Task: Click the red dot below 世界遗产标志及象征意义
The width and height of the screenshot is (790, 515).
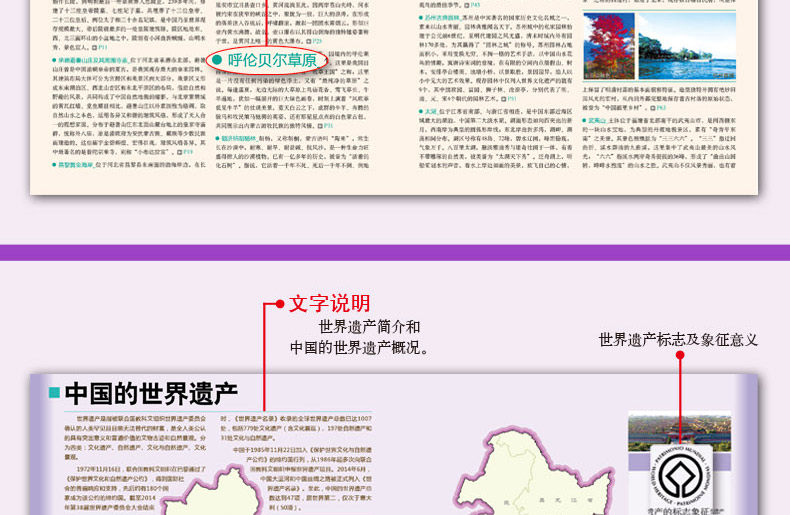Action: [680, 355]
